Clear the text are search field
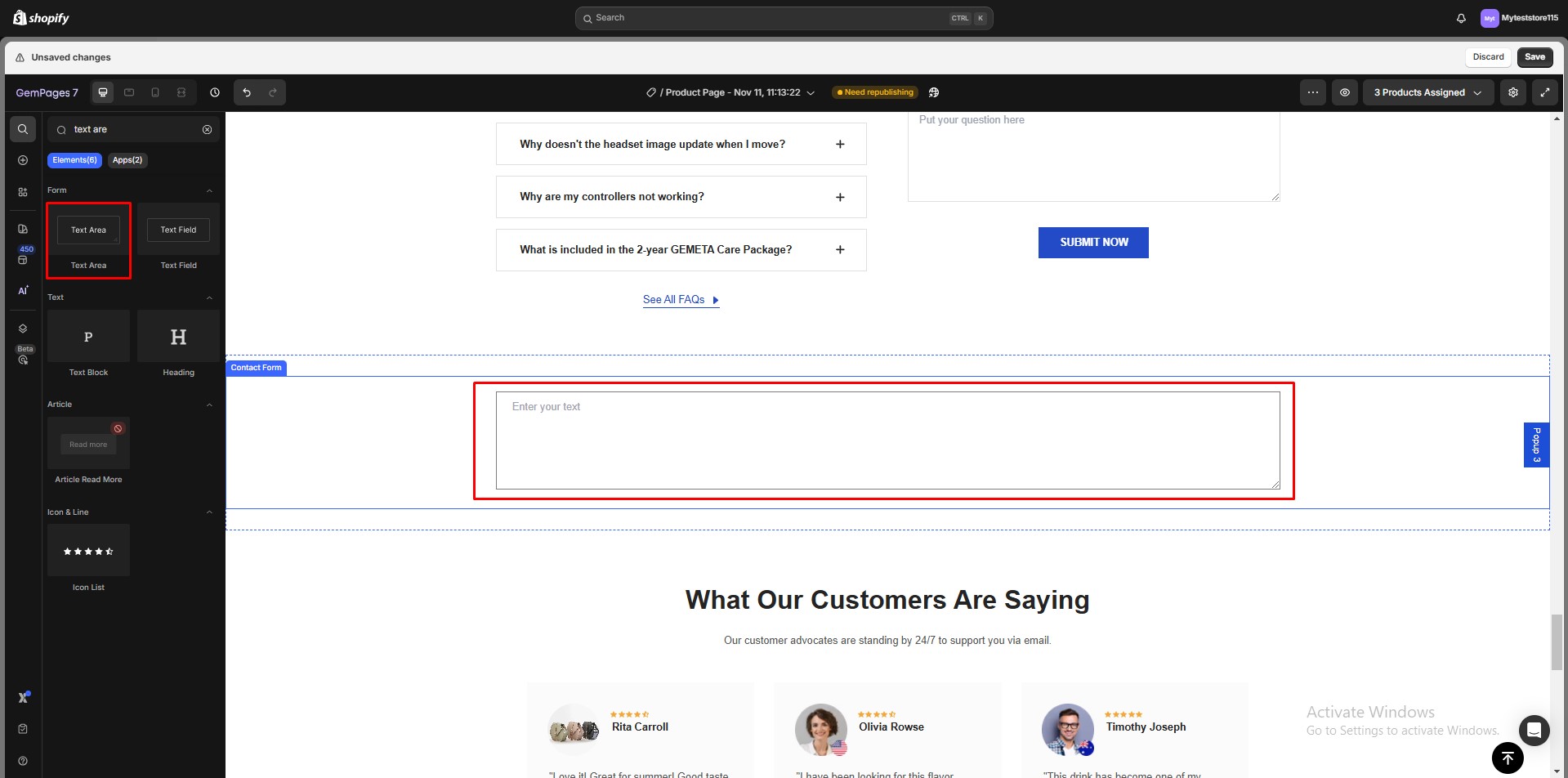The width and height of the screenshot is (1568, 778). [x=208, y=129]
